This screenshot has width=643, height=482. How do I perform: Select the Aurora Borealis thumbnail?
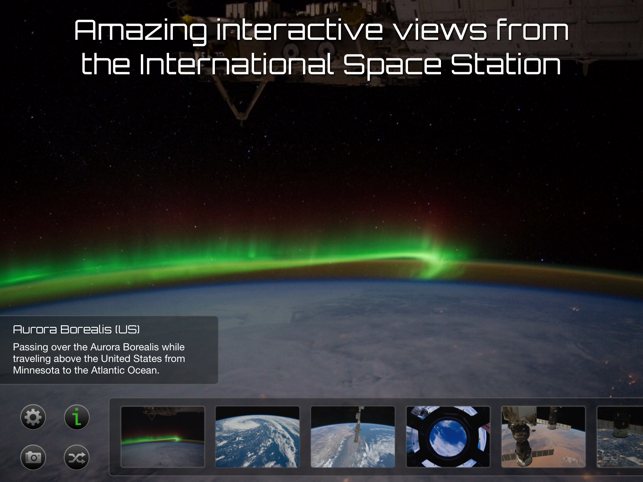point(163,437)
